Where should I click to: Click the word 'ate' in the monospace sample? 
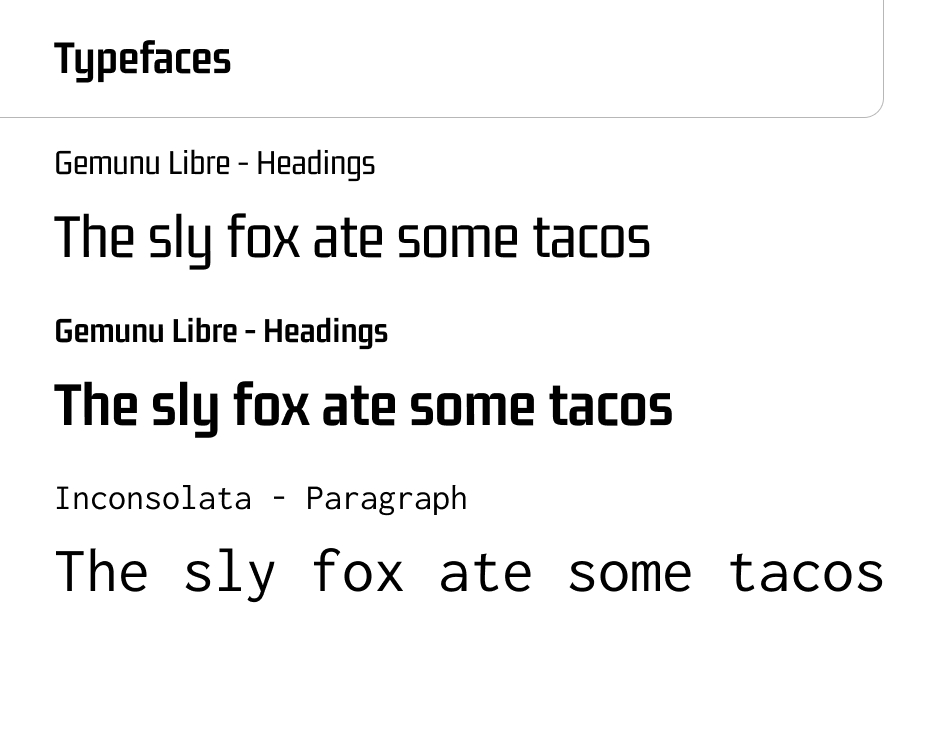tap(485, 573)
